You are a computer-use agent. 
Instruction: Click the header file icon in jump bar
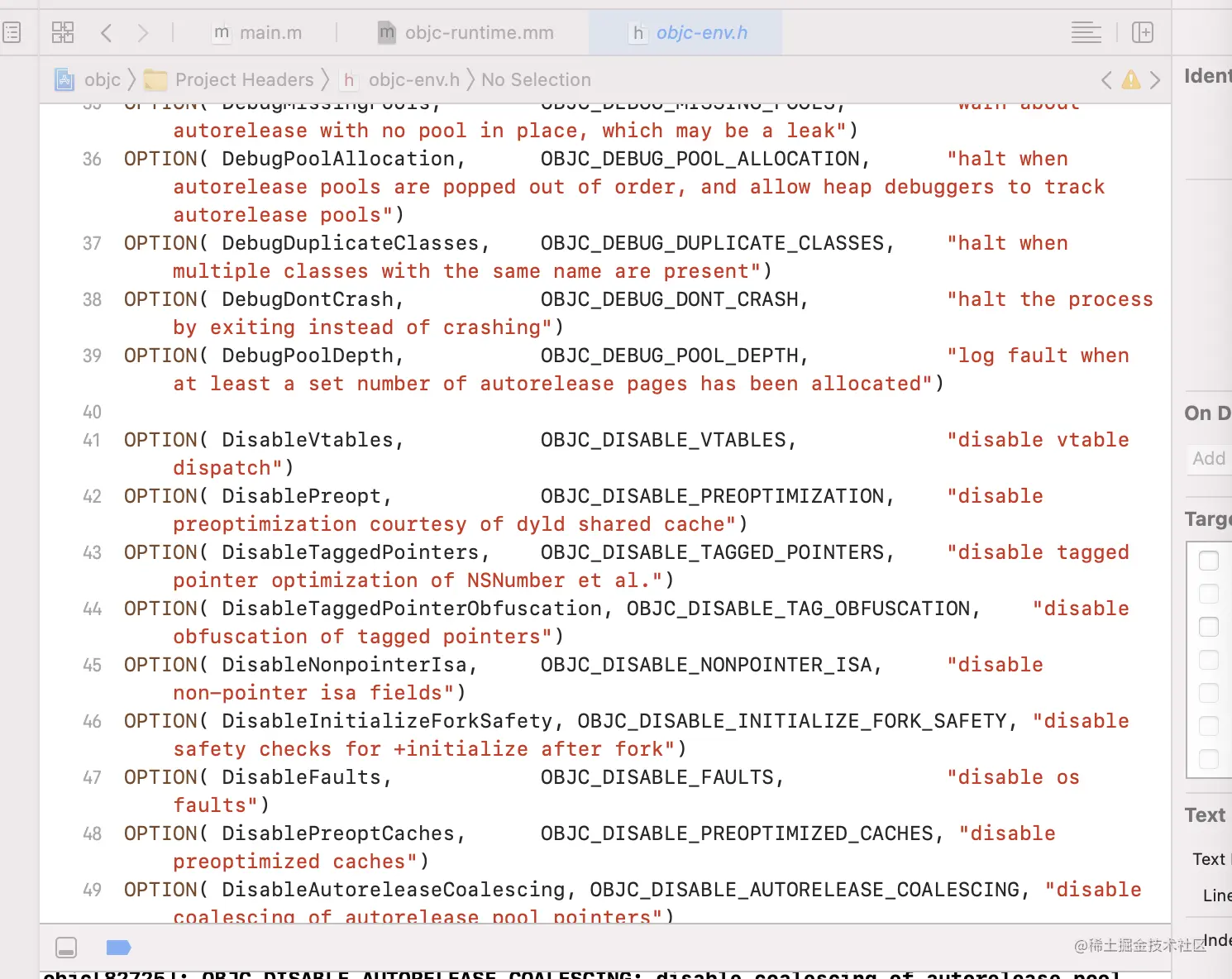click(350, 80)
